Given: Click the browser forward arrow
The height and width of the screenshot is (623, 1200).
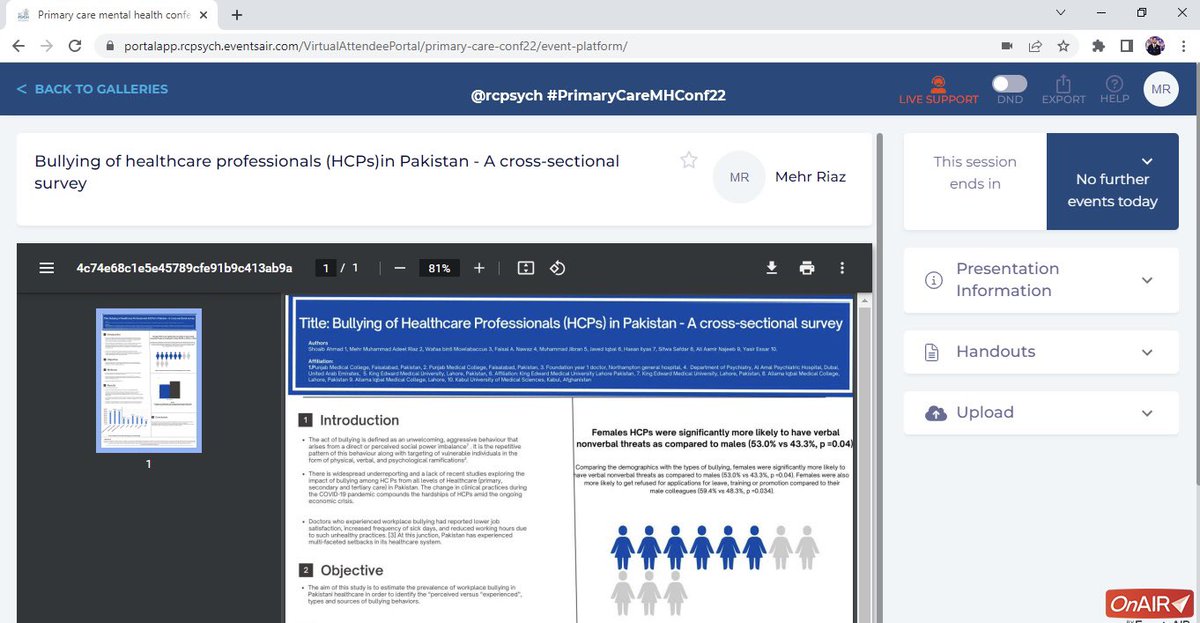Looking at the screenshot, I should click(x=47, y=46).
